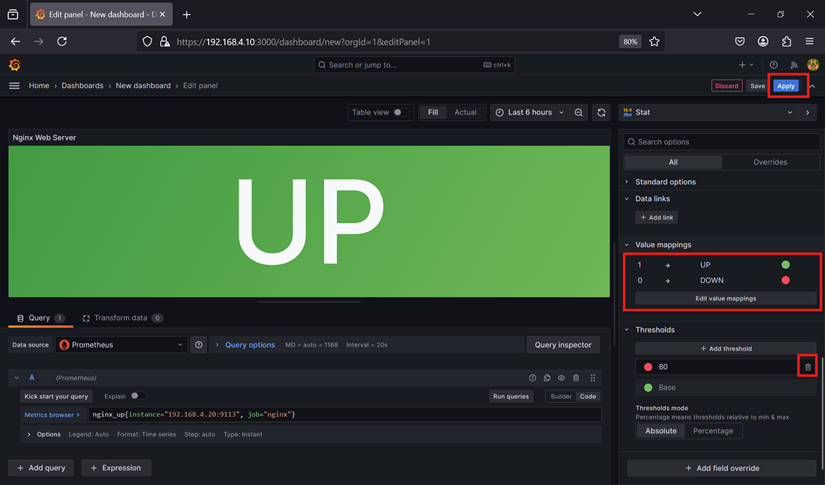Screen dimensions: 825x485
Task: Click Edit value mappings button
Action: point(726,299)
